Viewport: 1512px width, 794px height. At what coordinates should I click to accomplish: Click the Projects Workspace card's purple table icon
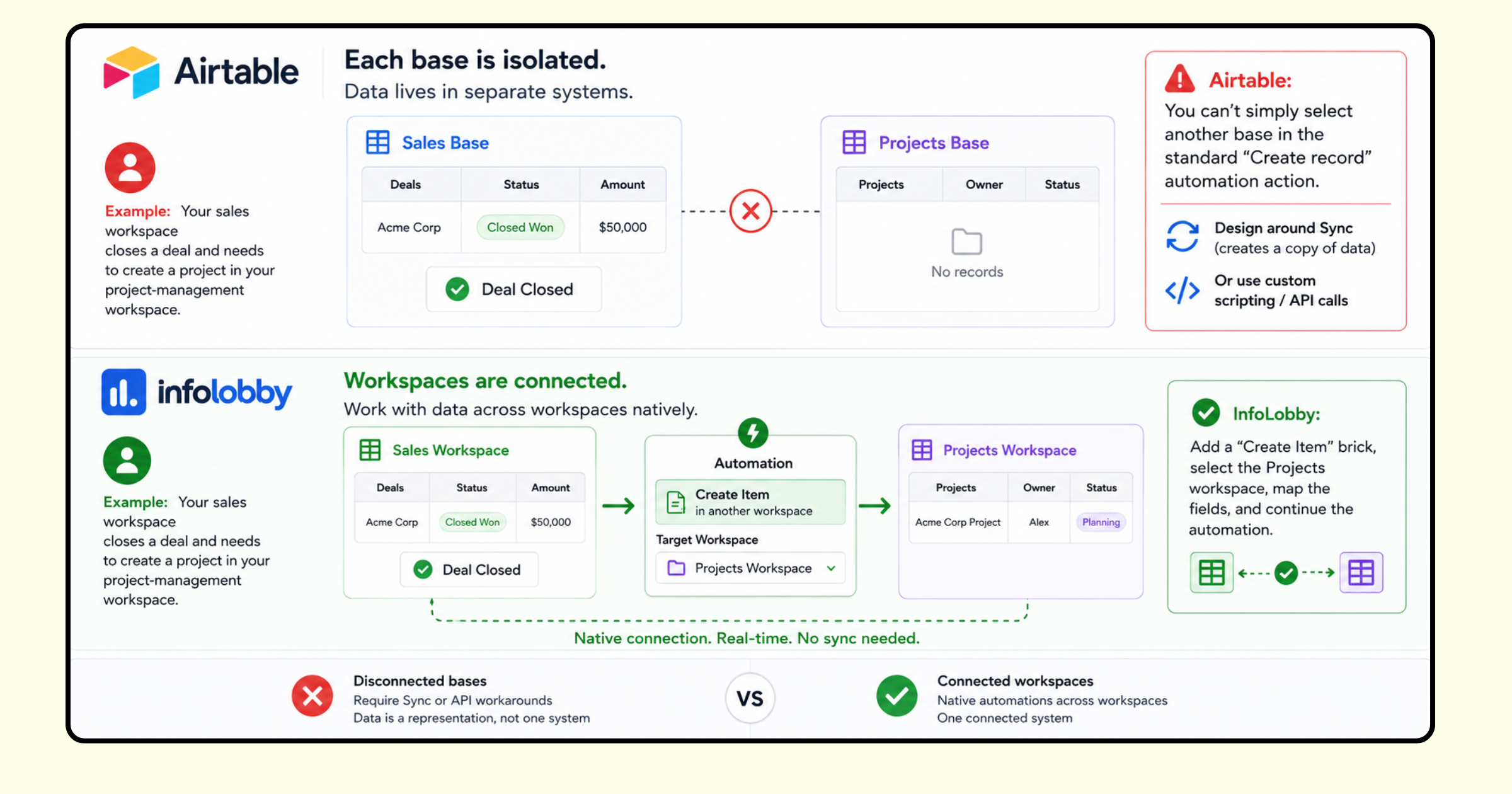922,450
